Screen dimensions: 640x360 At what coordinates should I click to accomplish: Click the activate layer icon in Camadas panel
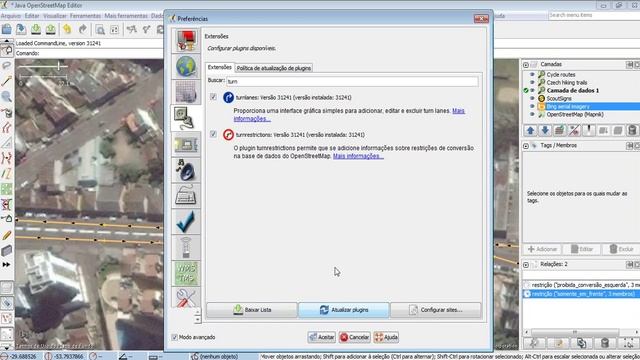pyautogui.click(x=560, y=131)
